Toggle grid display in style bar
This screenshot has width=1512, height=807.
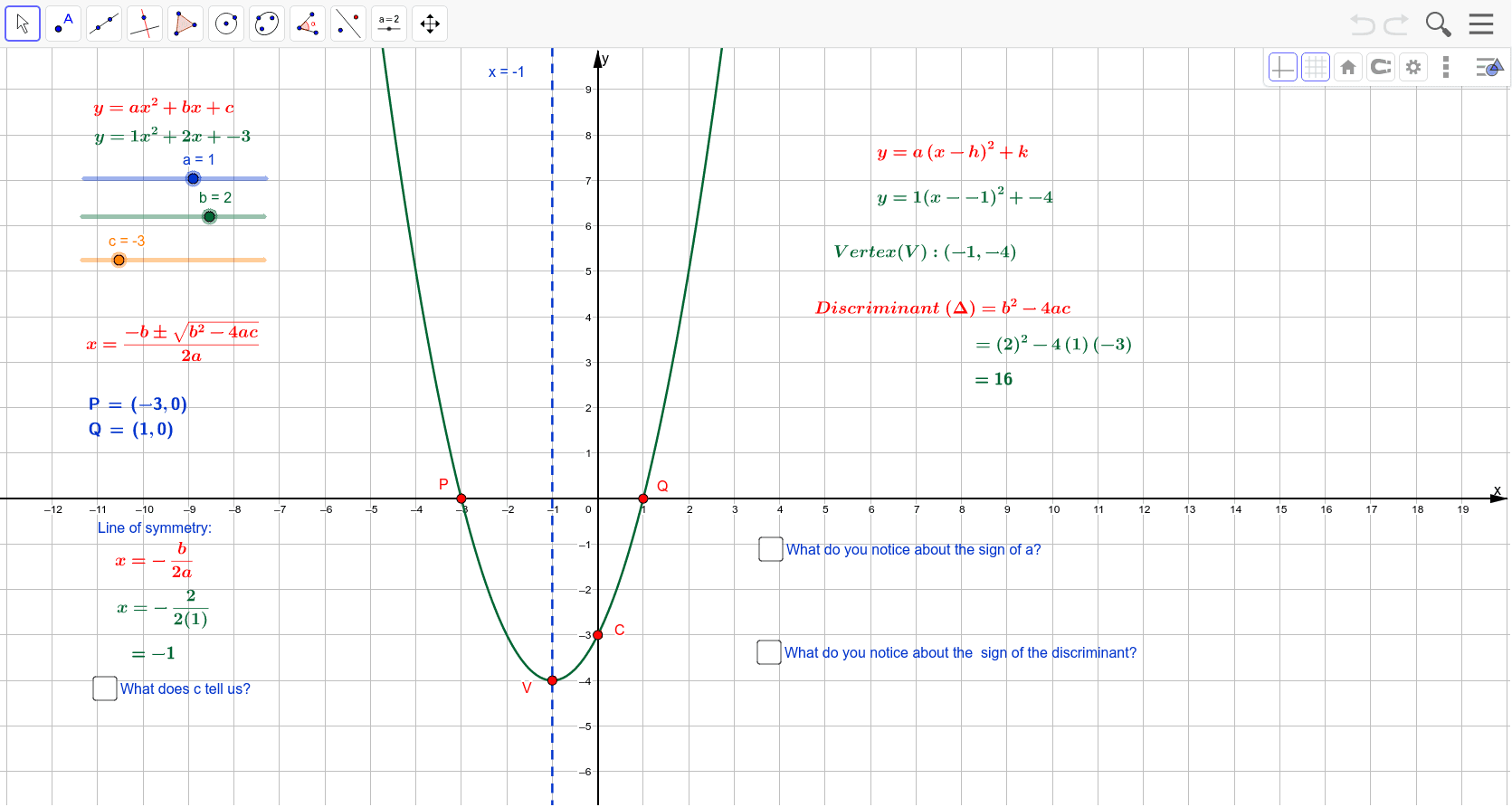[x=1316, y=67]
